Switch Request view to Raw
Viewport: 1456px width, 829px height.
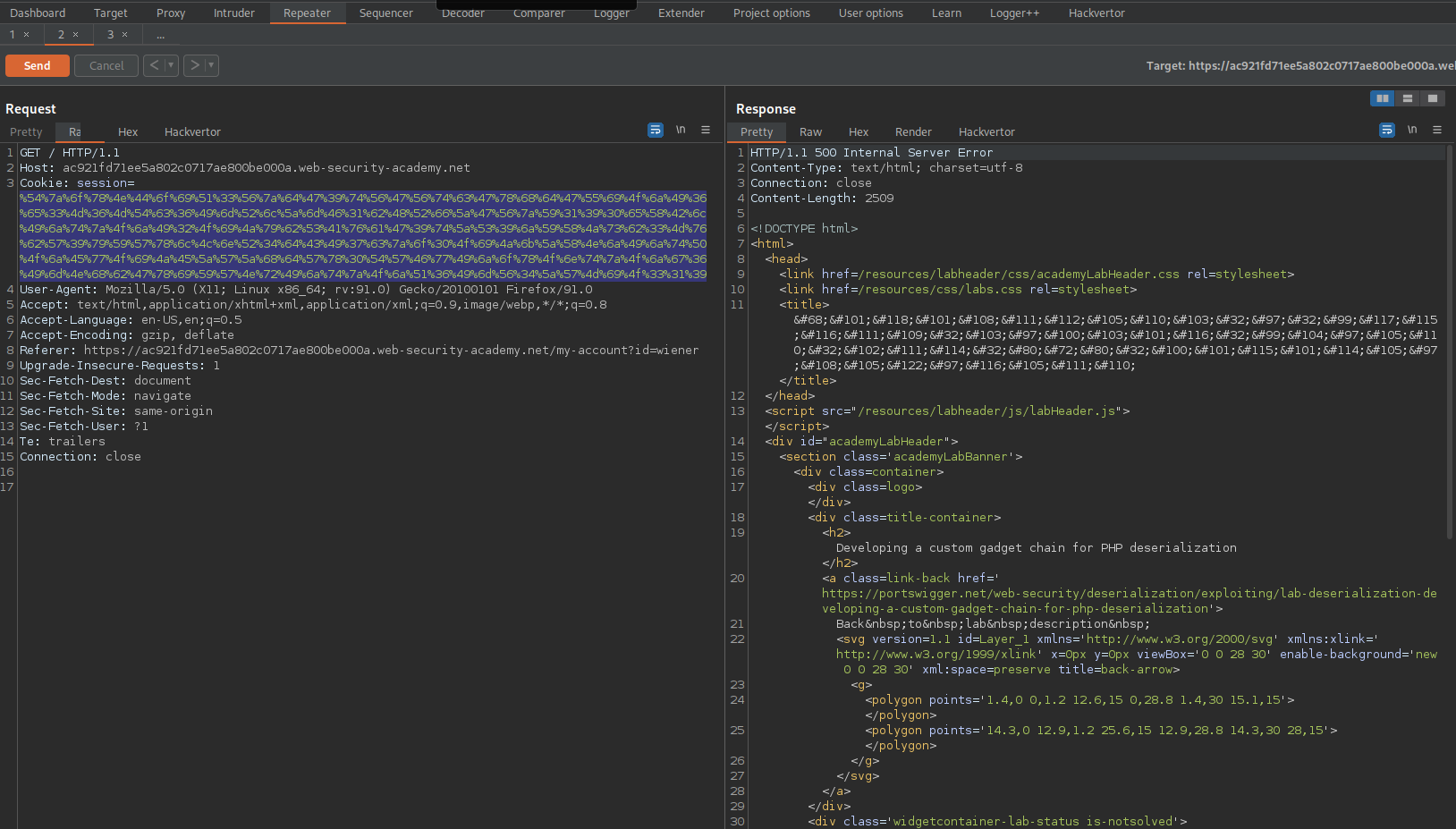tap(75, 131)
